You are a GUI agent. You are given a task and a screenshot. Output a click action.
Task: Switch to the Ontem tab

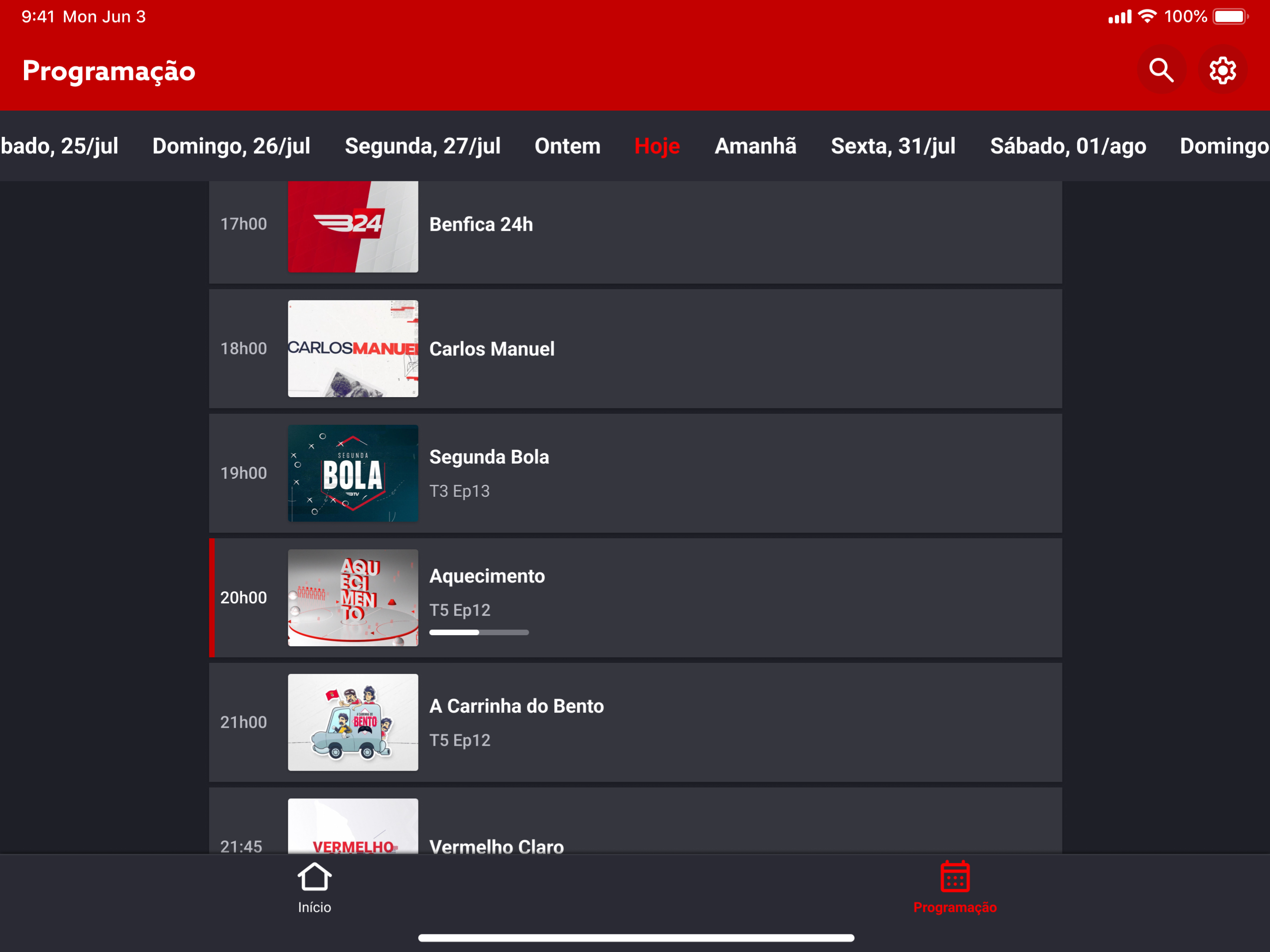tap(567, 146)
